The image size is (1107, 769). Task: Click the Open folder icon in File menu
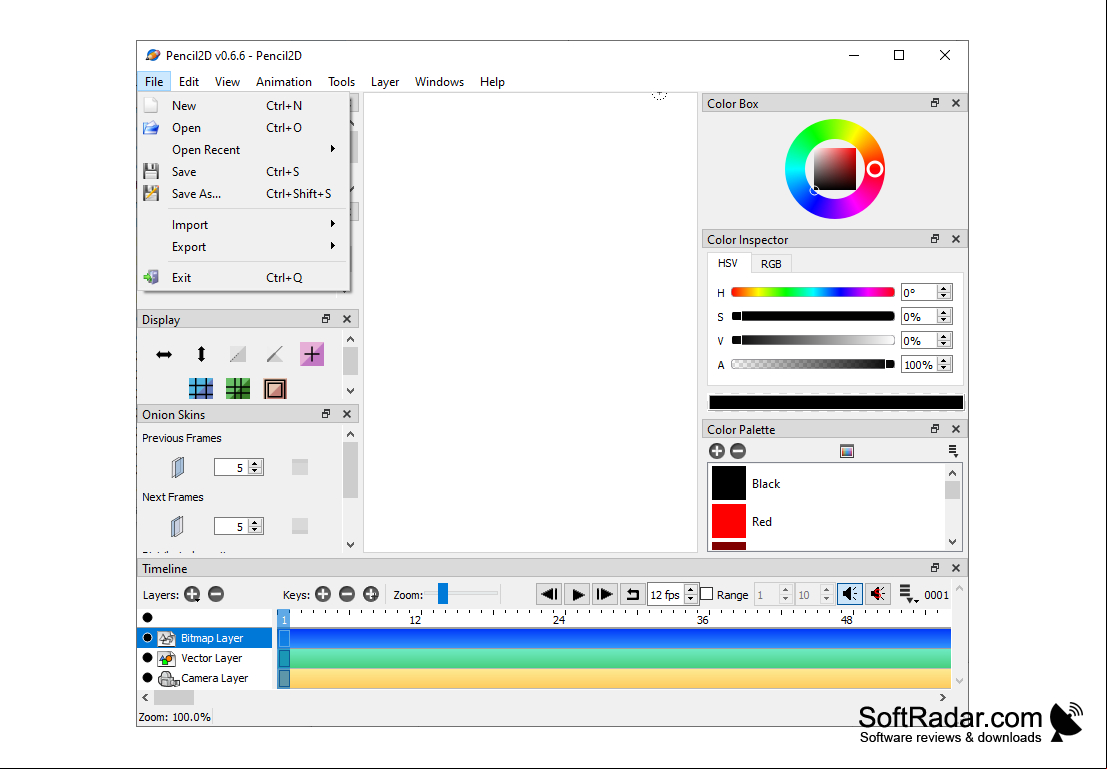tap(151, 128)
